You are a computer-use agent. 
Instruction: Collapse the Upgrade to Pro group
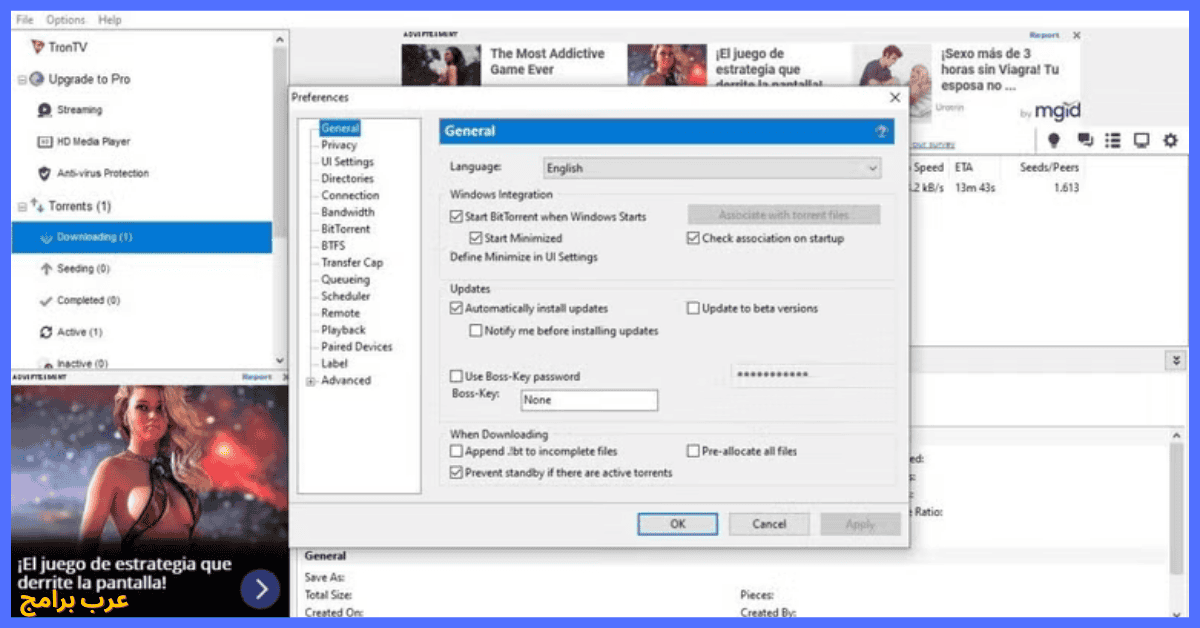[22, 80]
